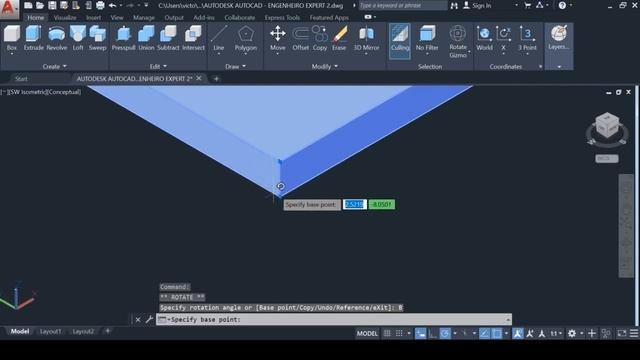Expand the Create panel dropdown

point(54,66)
